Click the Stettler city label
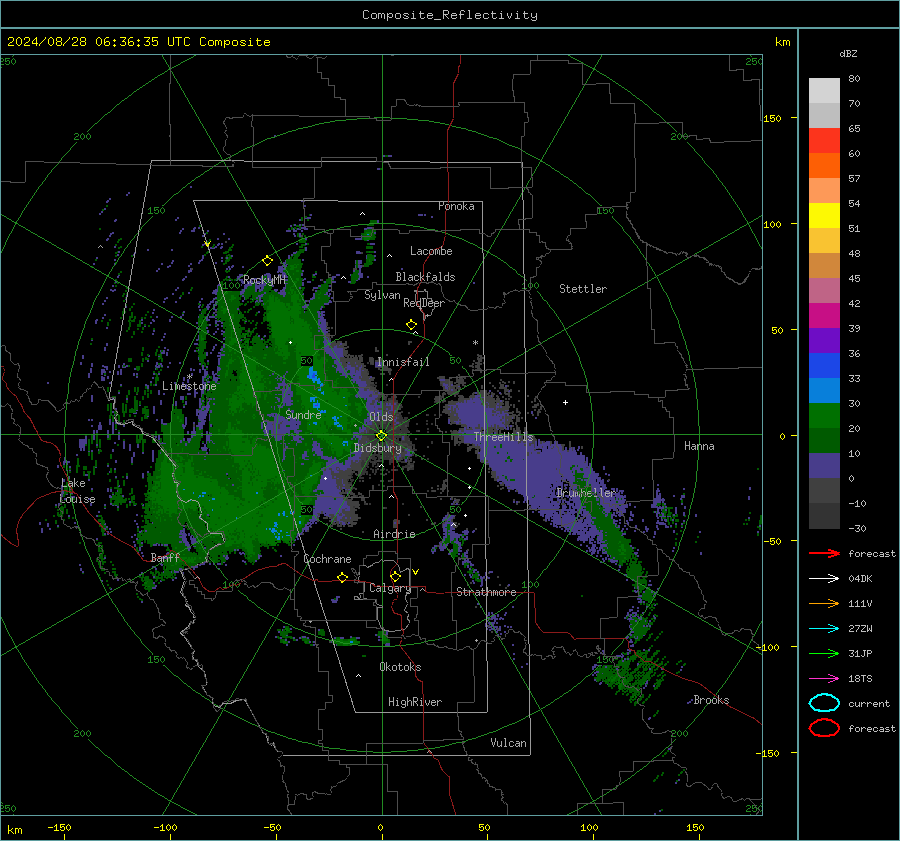 pos(583,289)
